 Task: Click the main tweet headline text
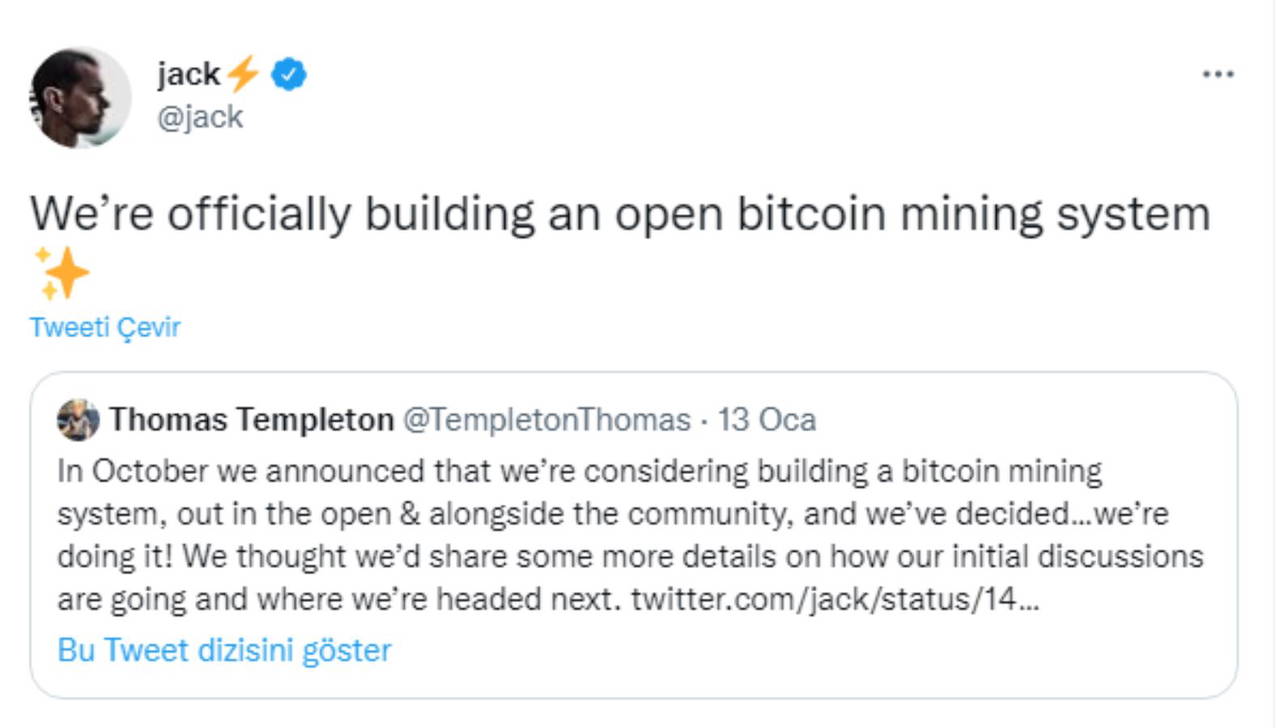(619, 214)
